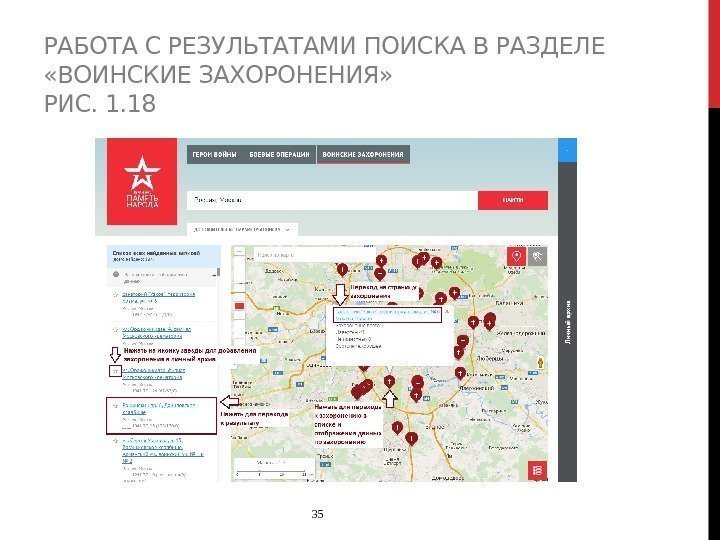
Task: Click the Street View pegman icon
Action: pos(540,363)
